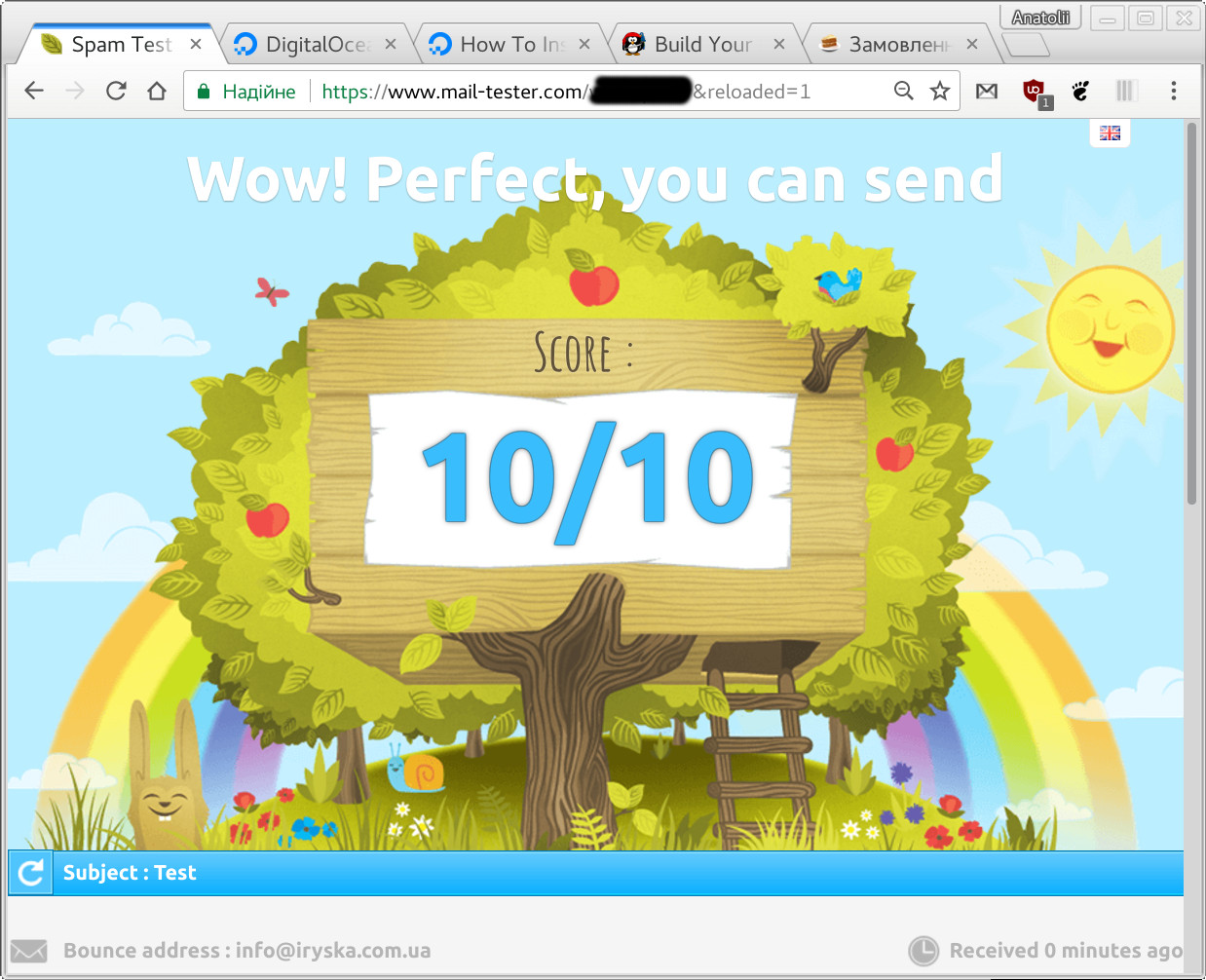
Task: Open the language selector with the UK flag
Action: (1110, 132)
